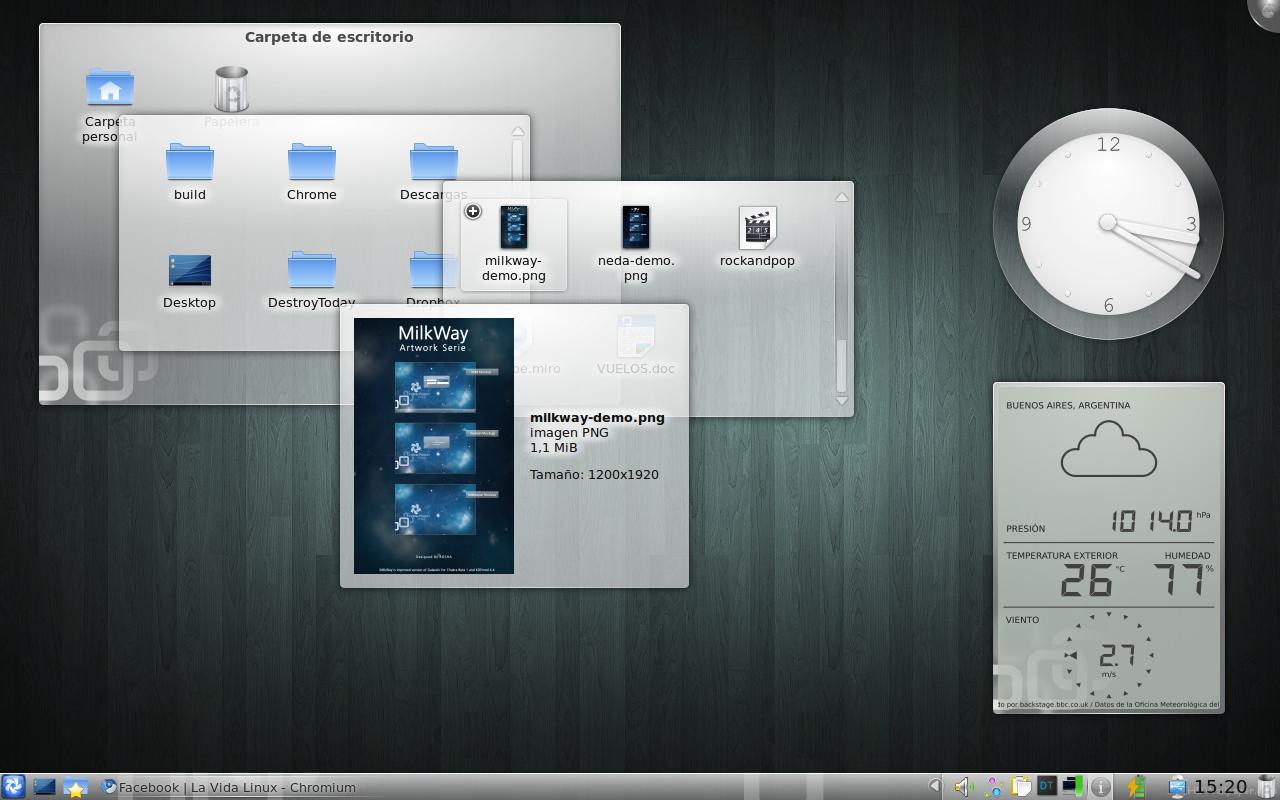
Task: Open the Kickoff application launcher
Action: click(13, 786)
